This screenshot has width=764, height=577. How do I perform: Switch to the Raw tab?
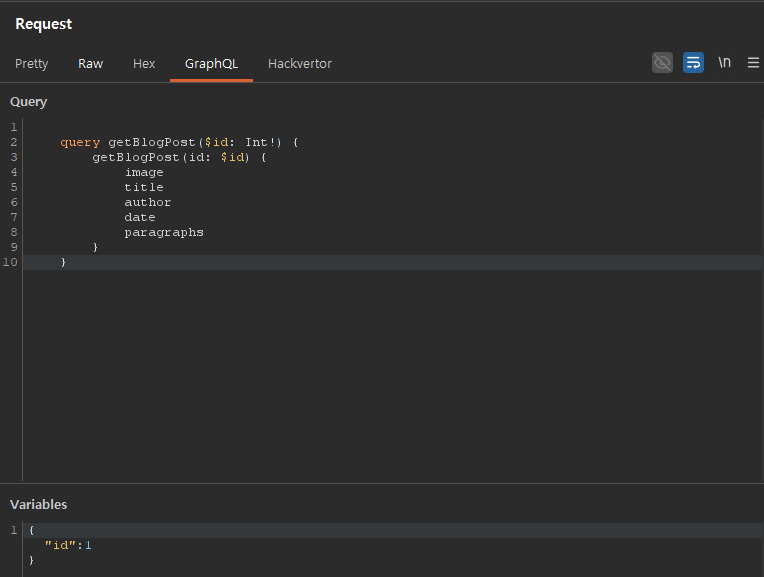[x=90, y=64]
